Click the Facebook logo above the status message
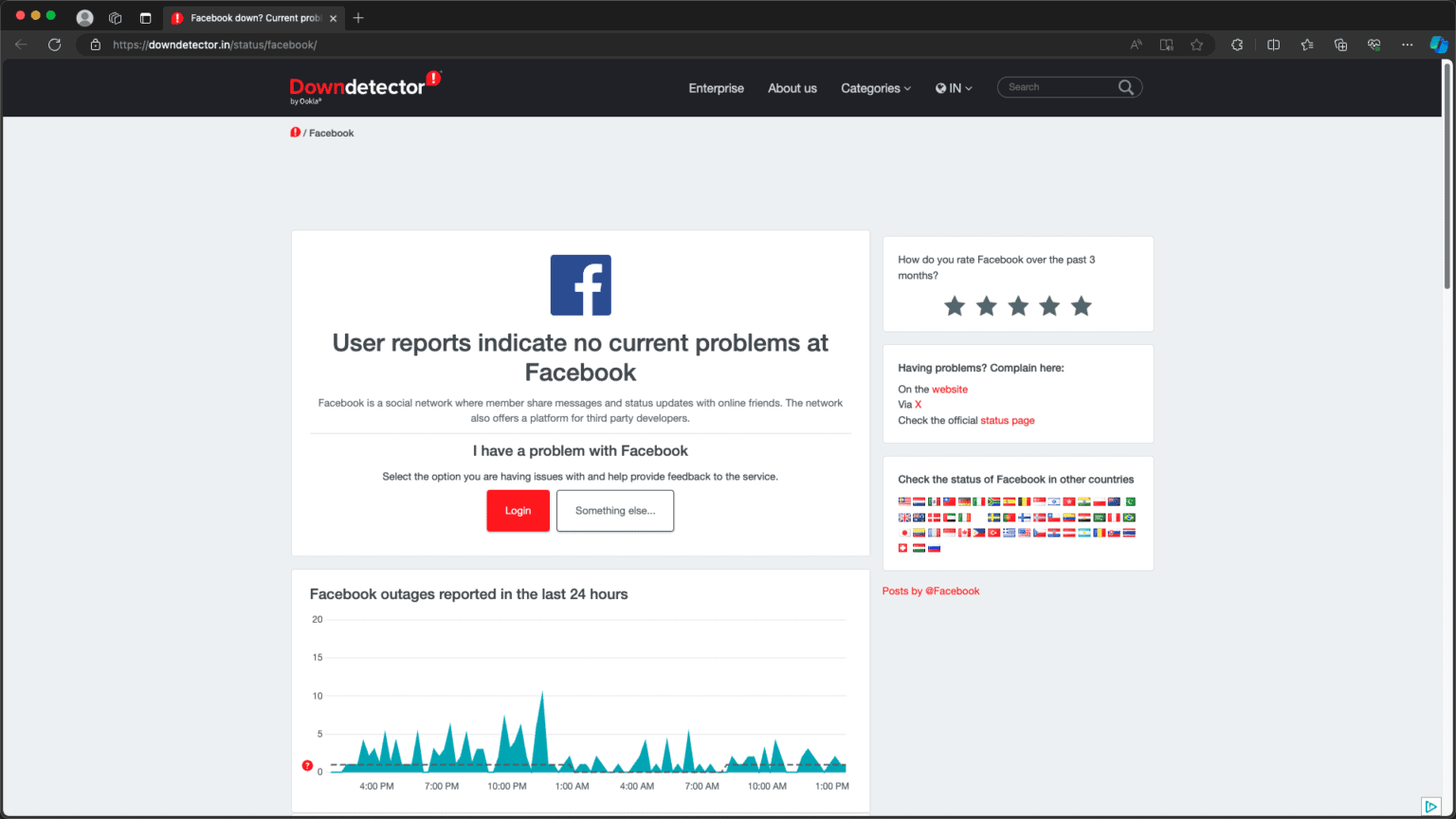The width and height of the screenshot is (1456, 819). pyautogui.click(x=580, y=284)
